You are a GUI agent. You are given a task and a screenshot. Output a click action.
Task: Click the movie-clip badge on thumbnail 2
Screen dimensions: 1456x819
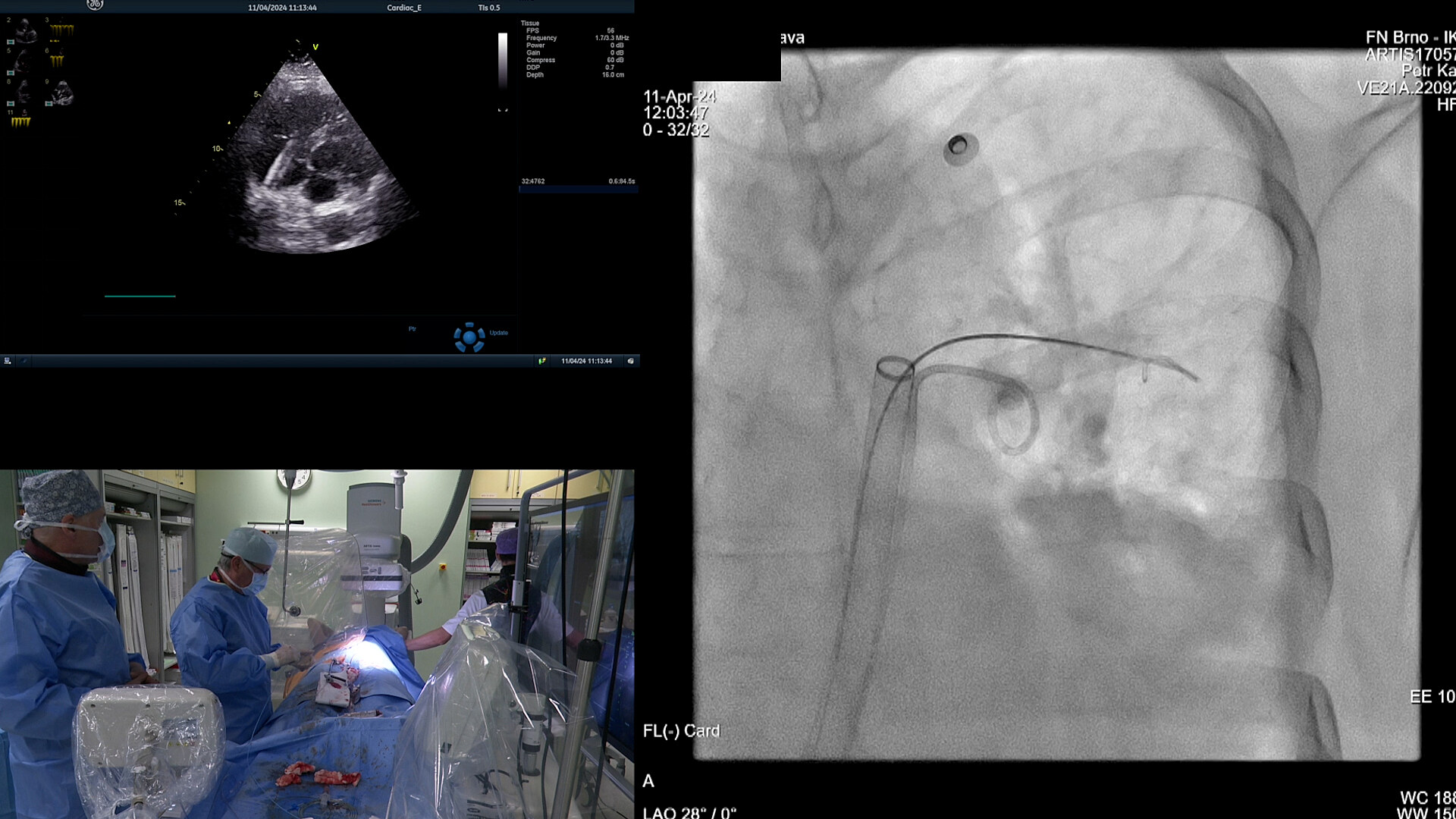(x=11, y=42)
